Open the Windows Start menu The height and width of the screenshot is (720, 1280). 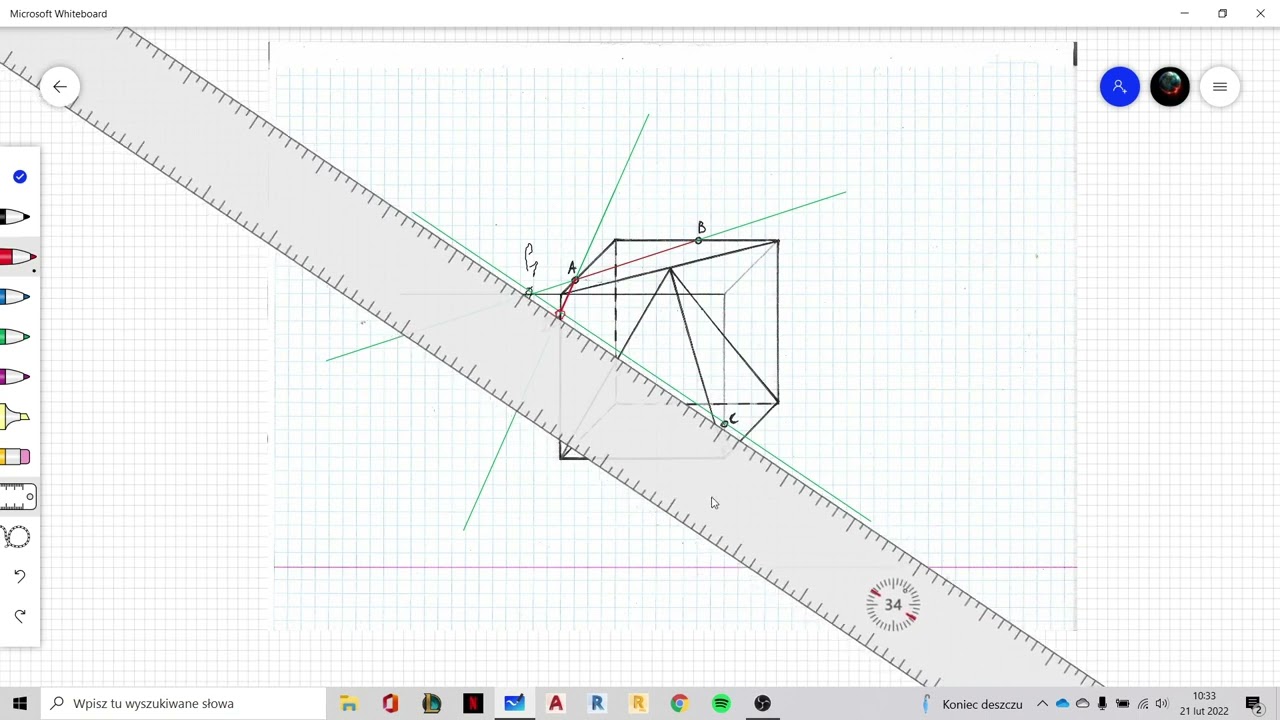click(20, 703)
